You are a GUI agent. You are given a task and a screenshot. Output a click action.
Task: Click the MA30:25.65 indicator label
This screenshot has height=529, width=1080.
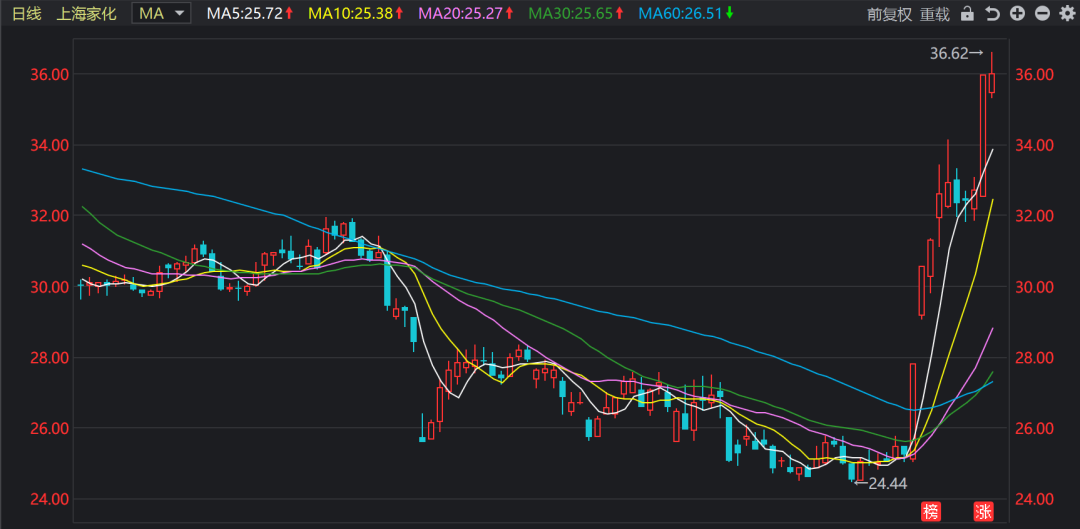[x=576, y=13]
